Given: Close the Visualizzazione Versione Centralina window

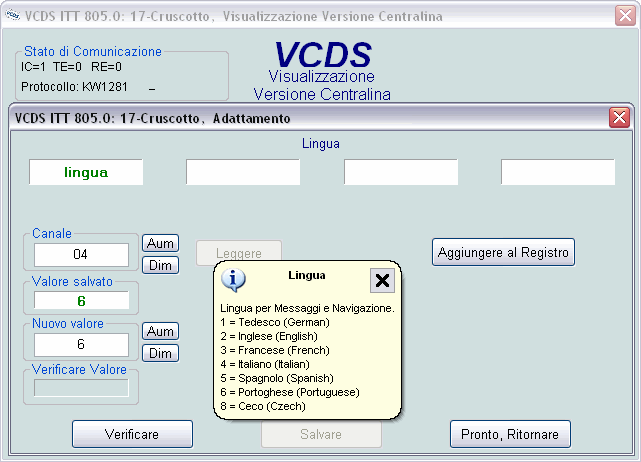Looking at the screenshot, I should [625, 16].
